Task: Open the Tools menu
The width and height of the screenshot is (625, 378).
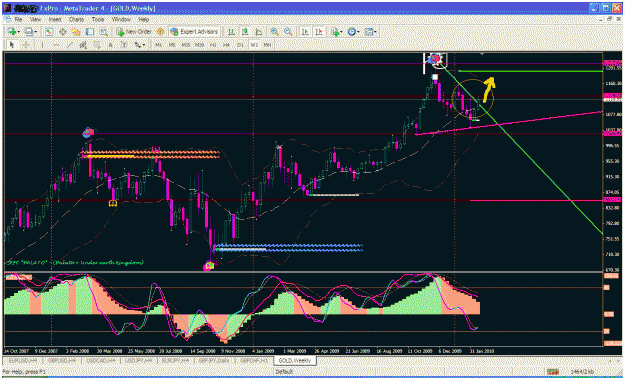Action: click(x=98, y=19)
